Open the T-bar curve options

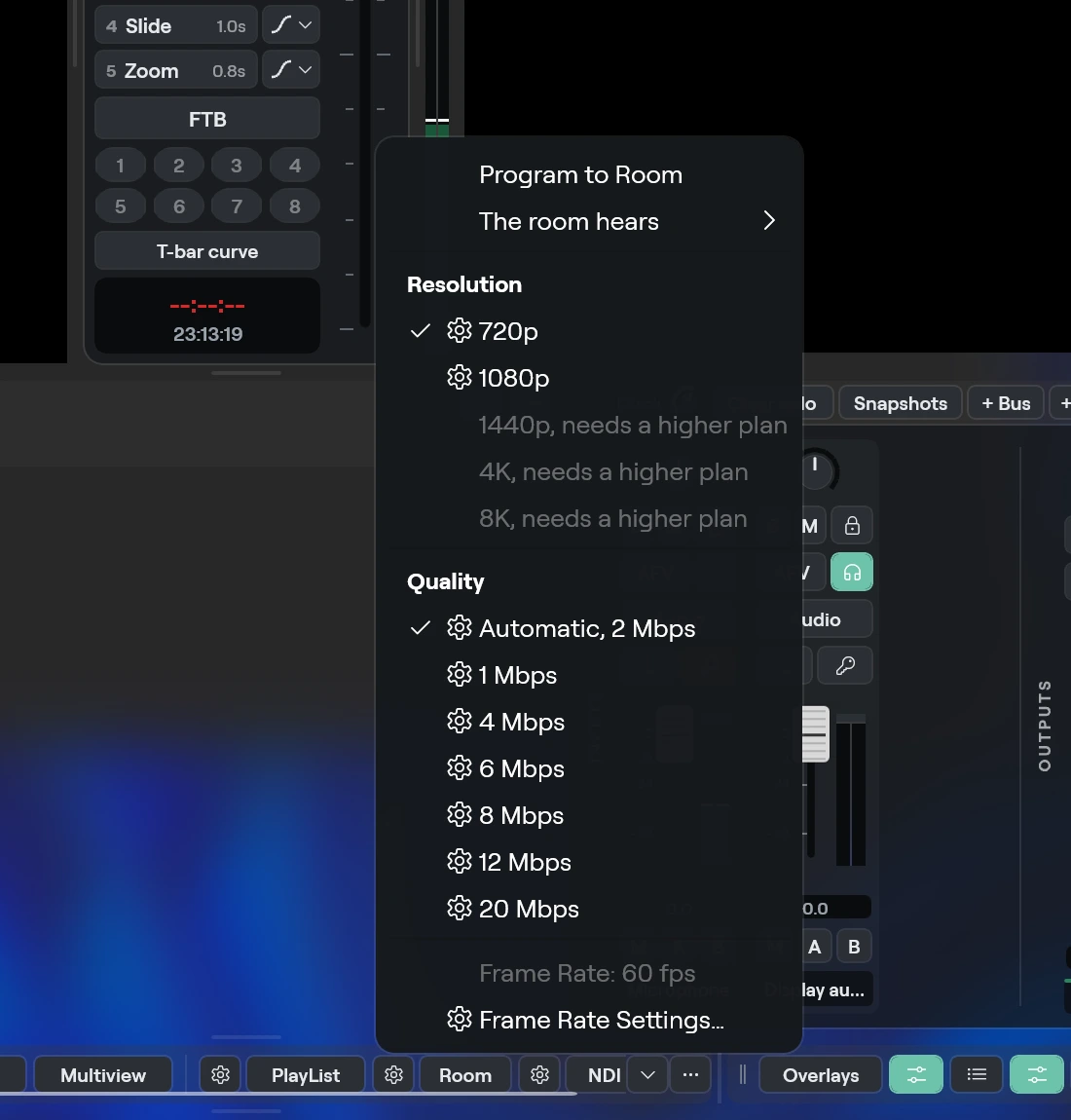pyautogui.click(x=207, y=250)
